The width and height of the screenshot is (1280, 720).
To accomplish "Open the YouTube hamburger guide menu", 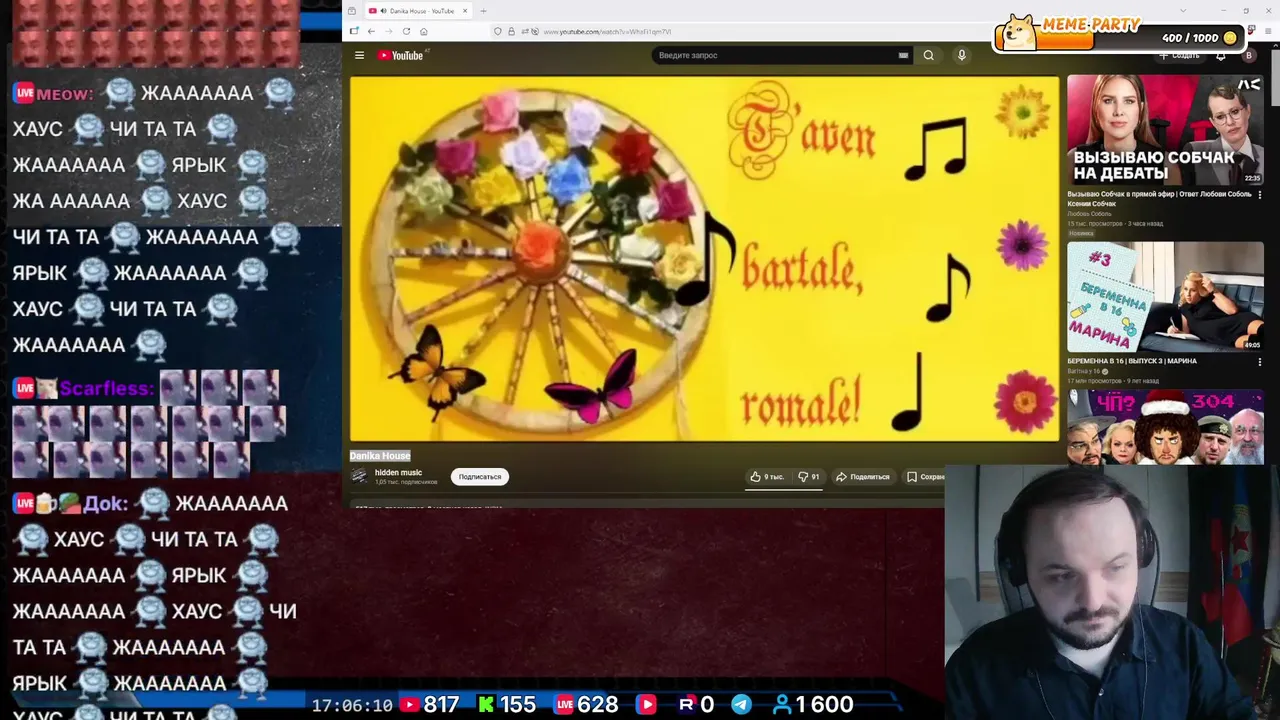I will [x=359, y=55].
